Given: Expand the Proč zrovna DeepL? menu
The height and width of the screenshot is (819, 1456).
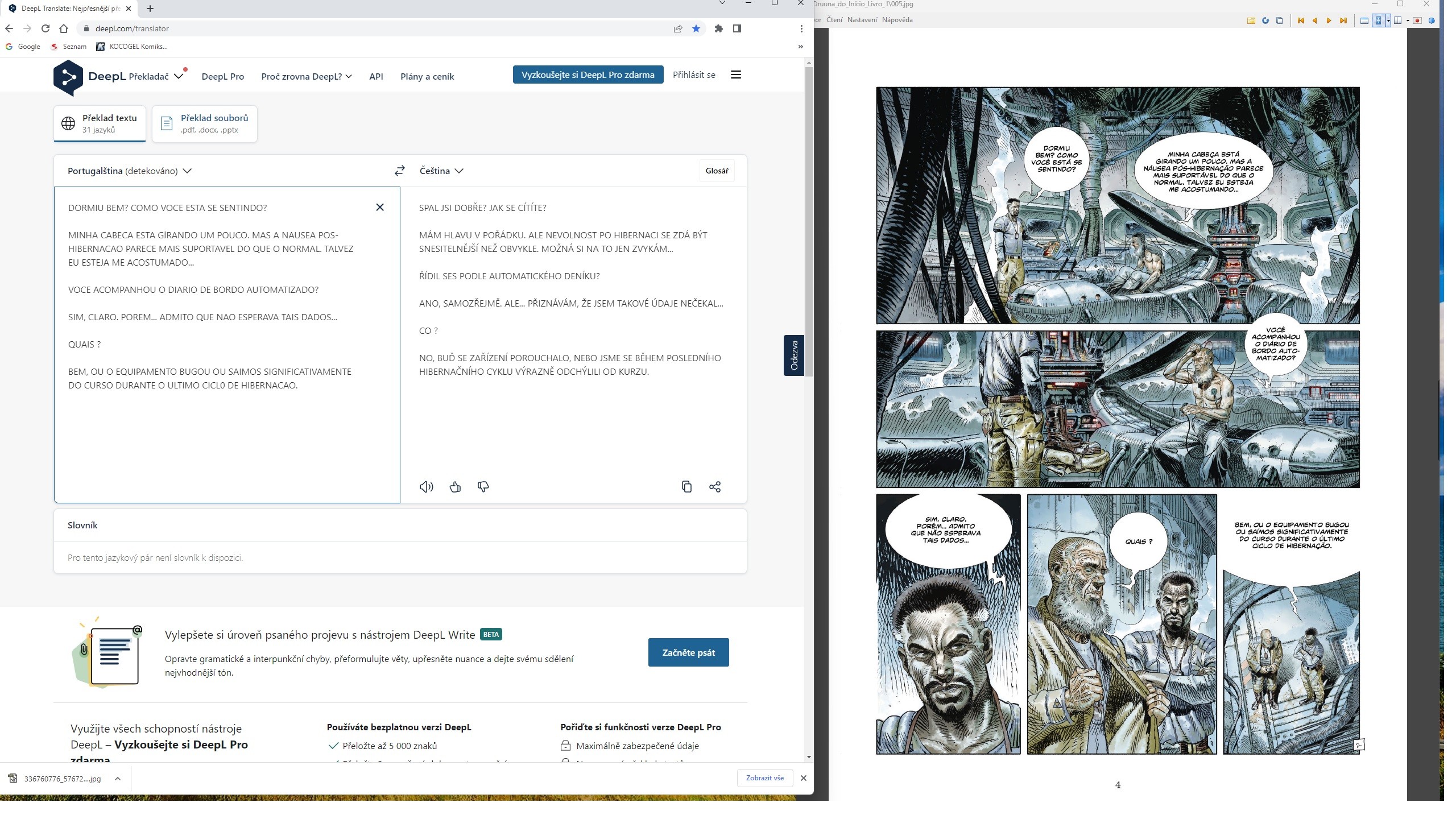Looking at the screenshot, I should tap(307, 76).
